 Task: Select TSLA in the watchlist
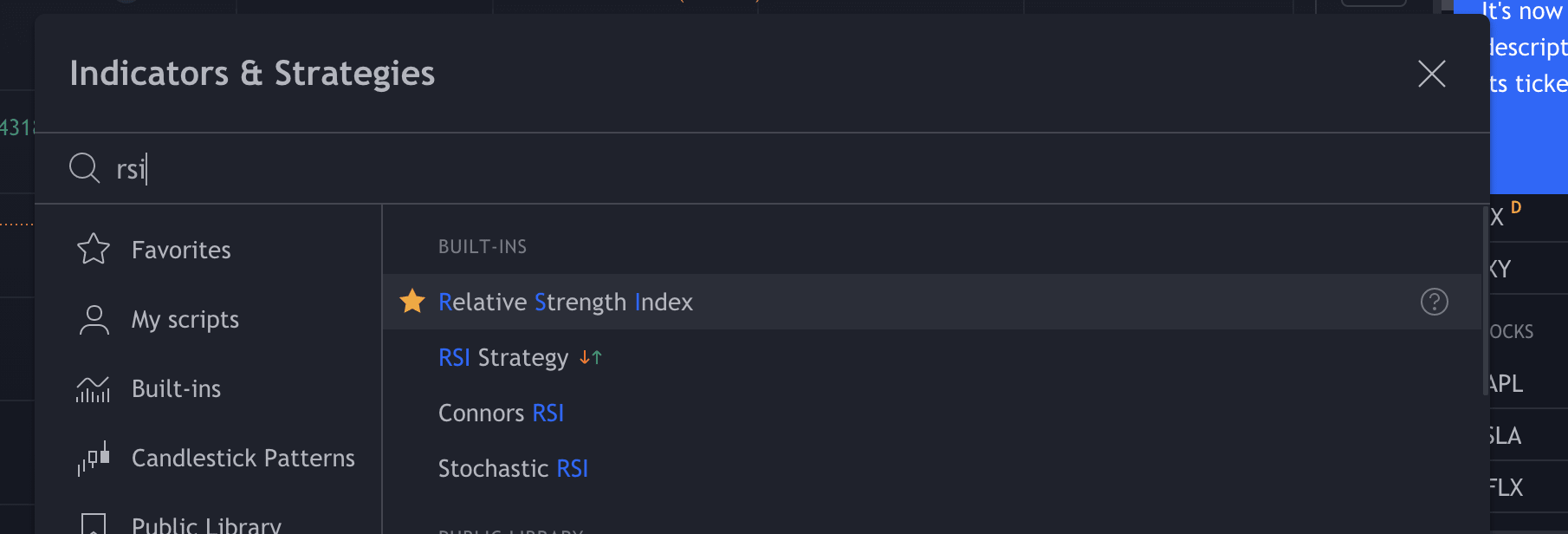coord(1506,435)
